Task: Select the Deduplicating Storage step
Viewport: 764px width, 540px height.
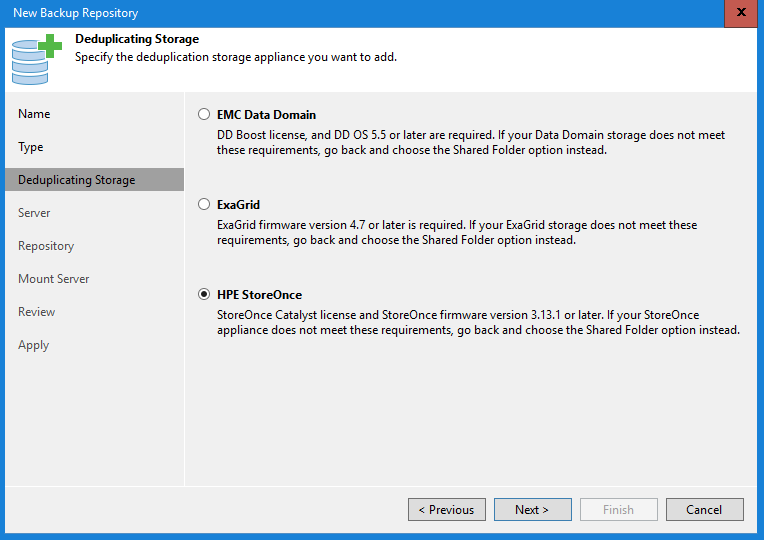Action: [x=95, y=179]
